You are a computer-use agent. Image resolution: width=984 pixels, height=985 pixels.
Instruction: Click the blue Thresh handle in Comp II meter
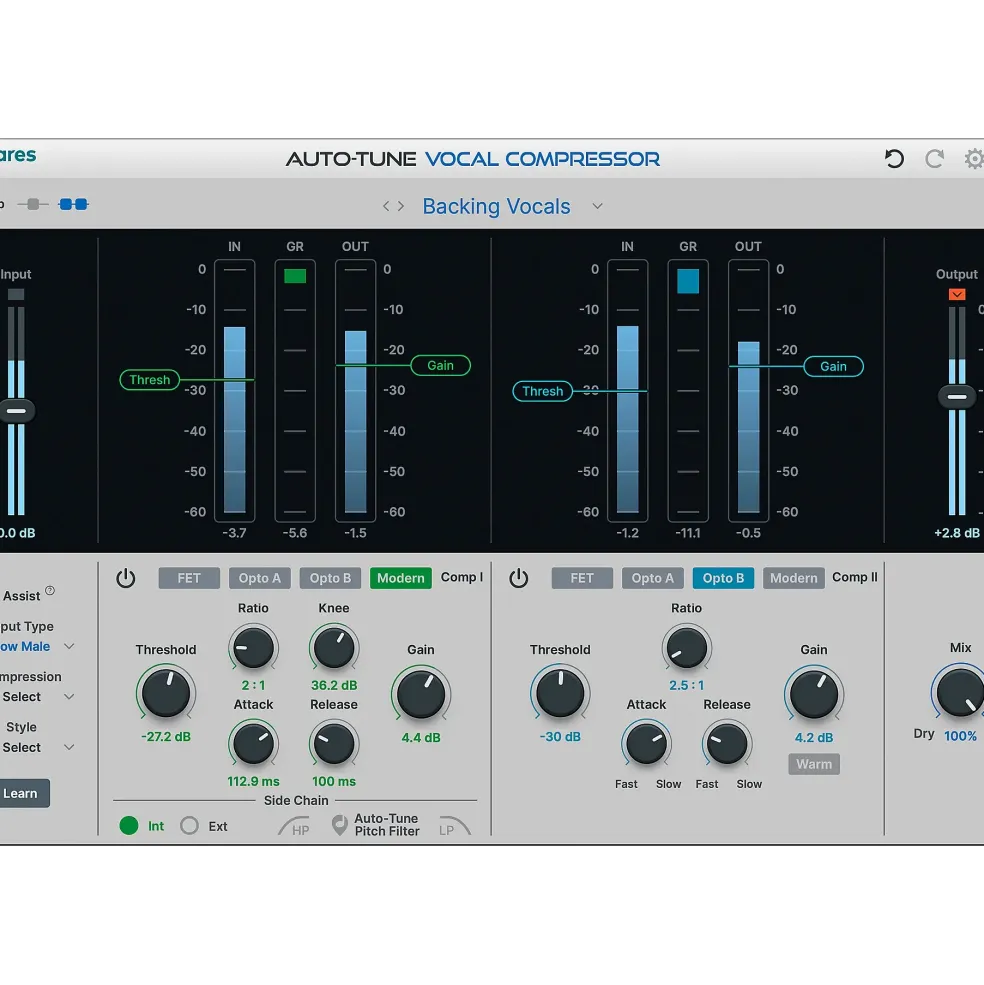(x=543, y=391)
